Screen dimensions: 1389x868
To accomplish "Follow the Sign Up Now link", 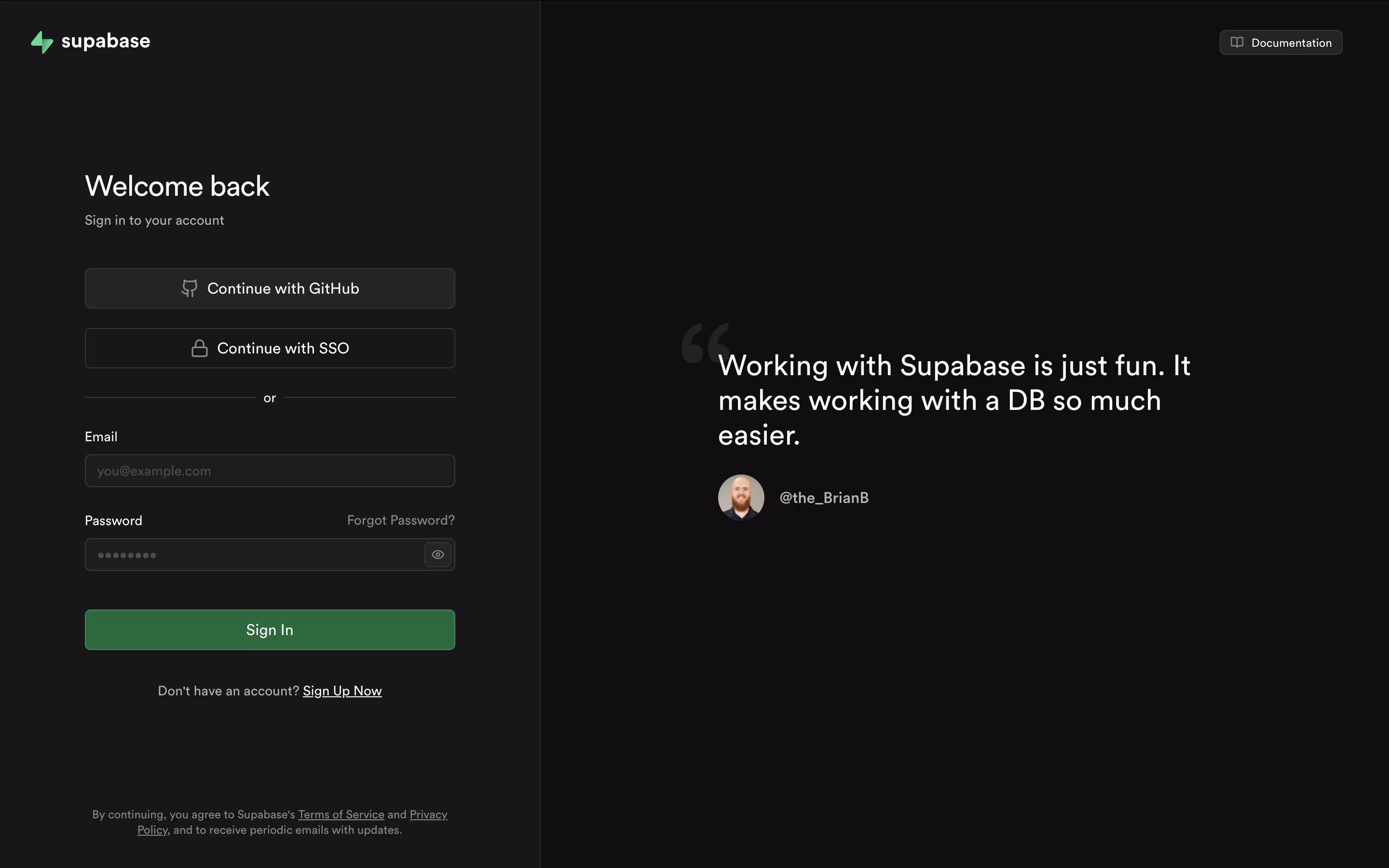I will point(342,691).
